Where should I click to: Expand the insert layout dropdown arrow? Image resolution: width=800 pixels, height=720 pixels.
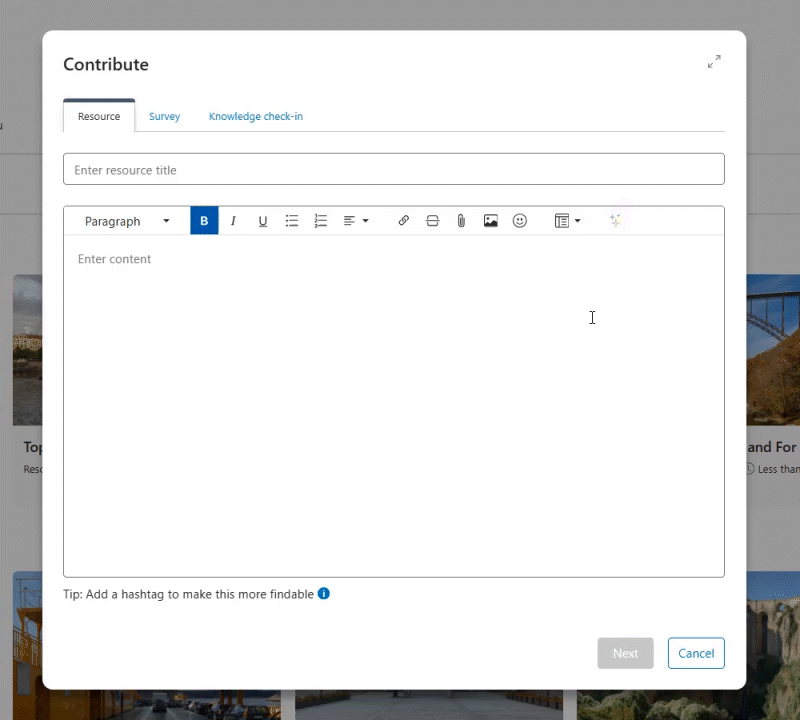(x=577, y=220)
